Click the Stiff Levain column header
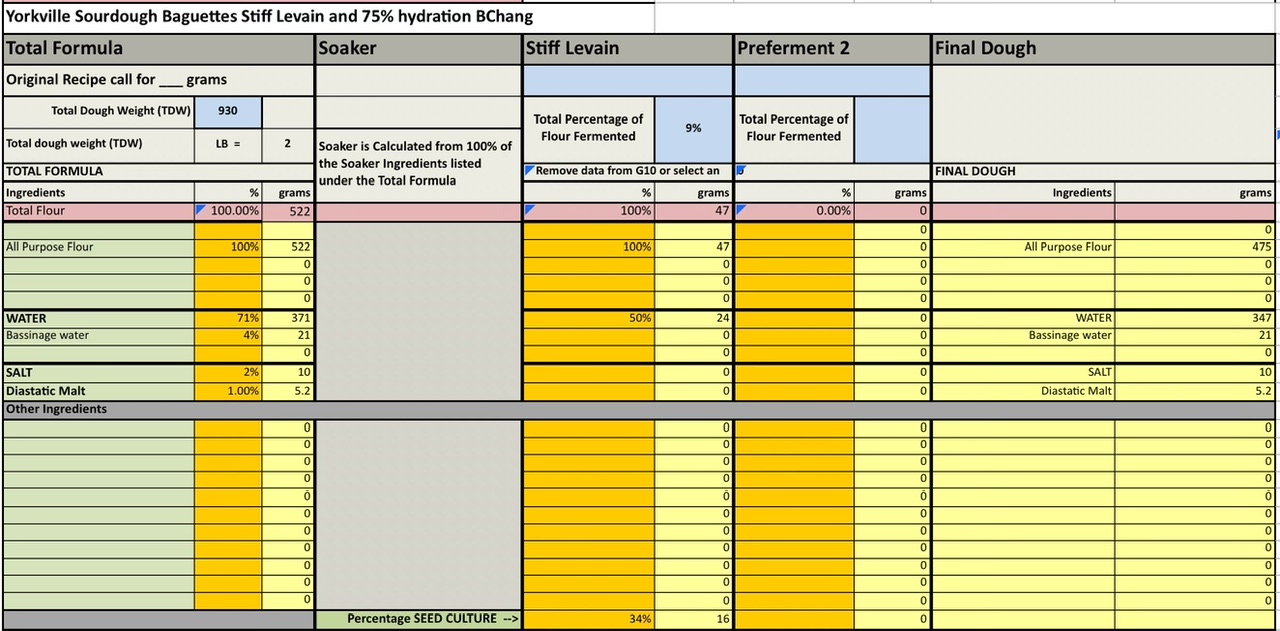The image size is (1280, 631). click(627, 48)
